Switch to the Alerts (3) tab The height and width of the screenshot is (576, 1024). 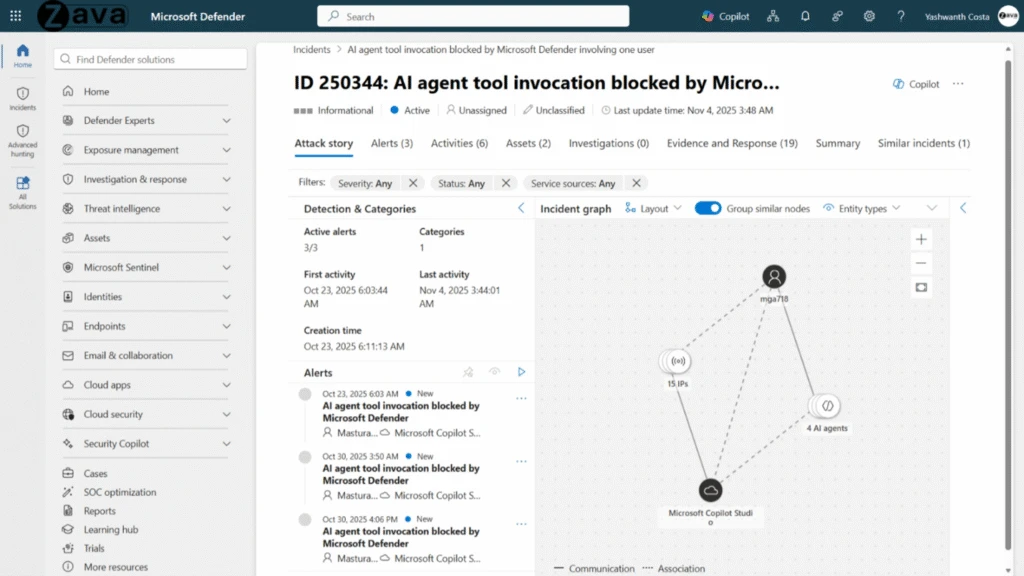pos(391,143)
